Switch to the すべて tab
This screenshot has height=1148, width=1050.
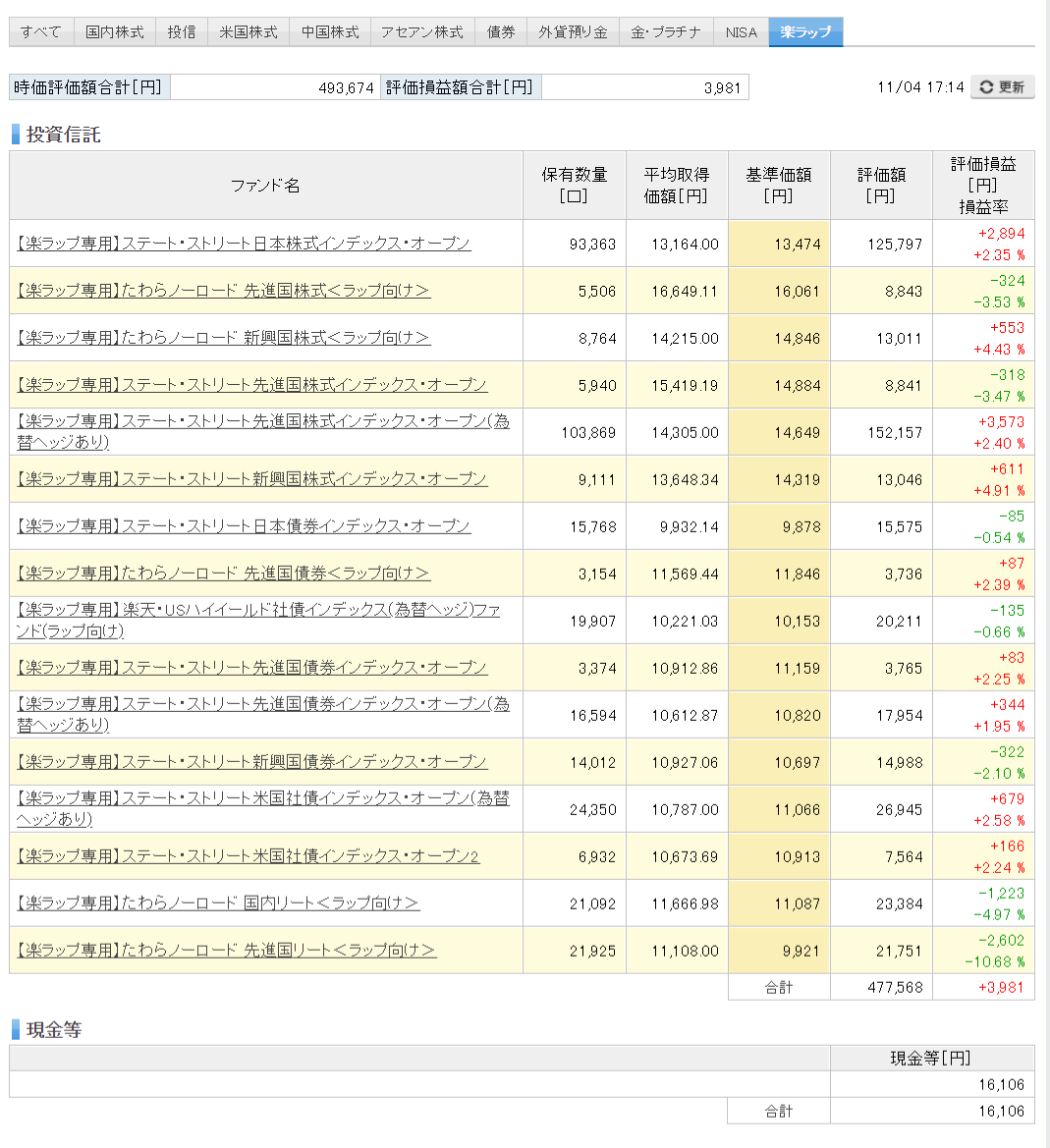click(41, 32)
